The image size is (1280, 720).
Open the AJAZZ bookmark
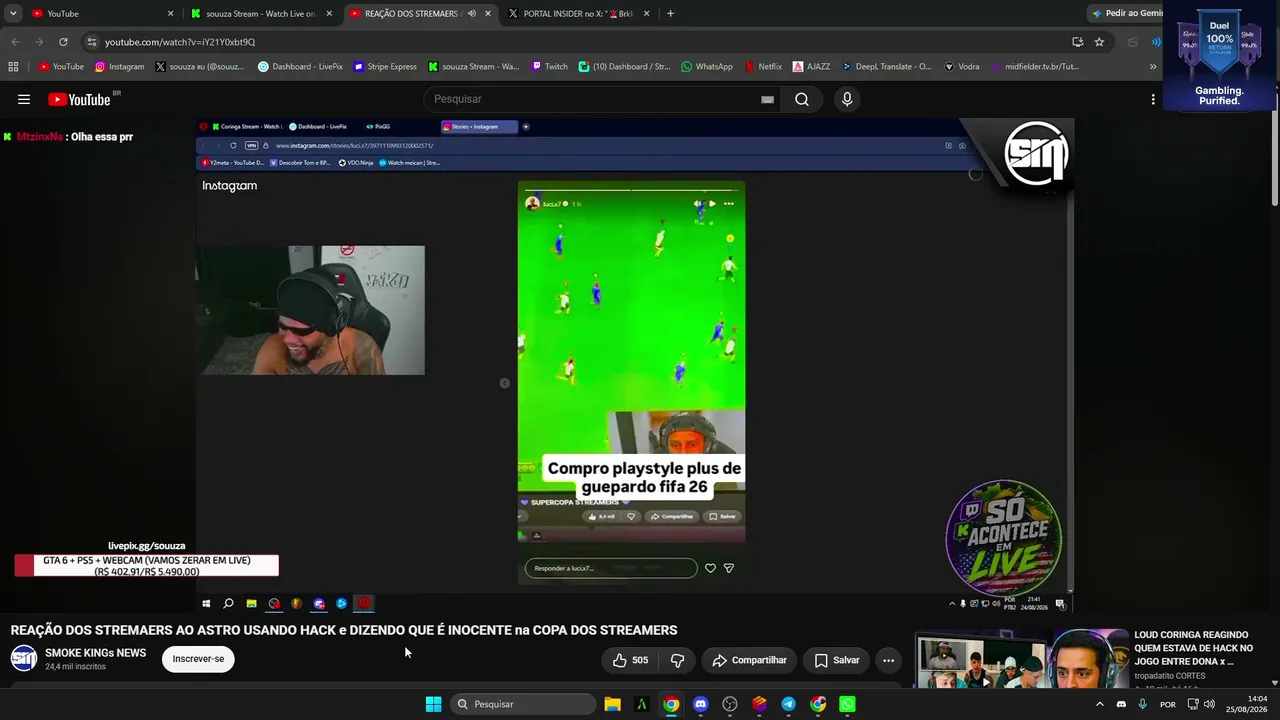point(811,67)
